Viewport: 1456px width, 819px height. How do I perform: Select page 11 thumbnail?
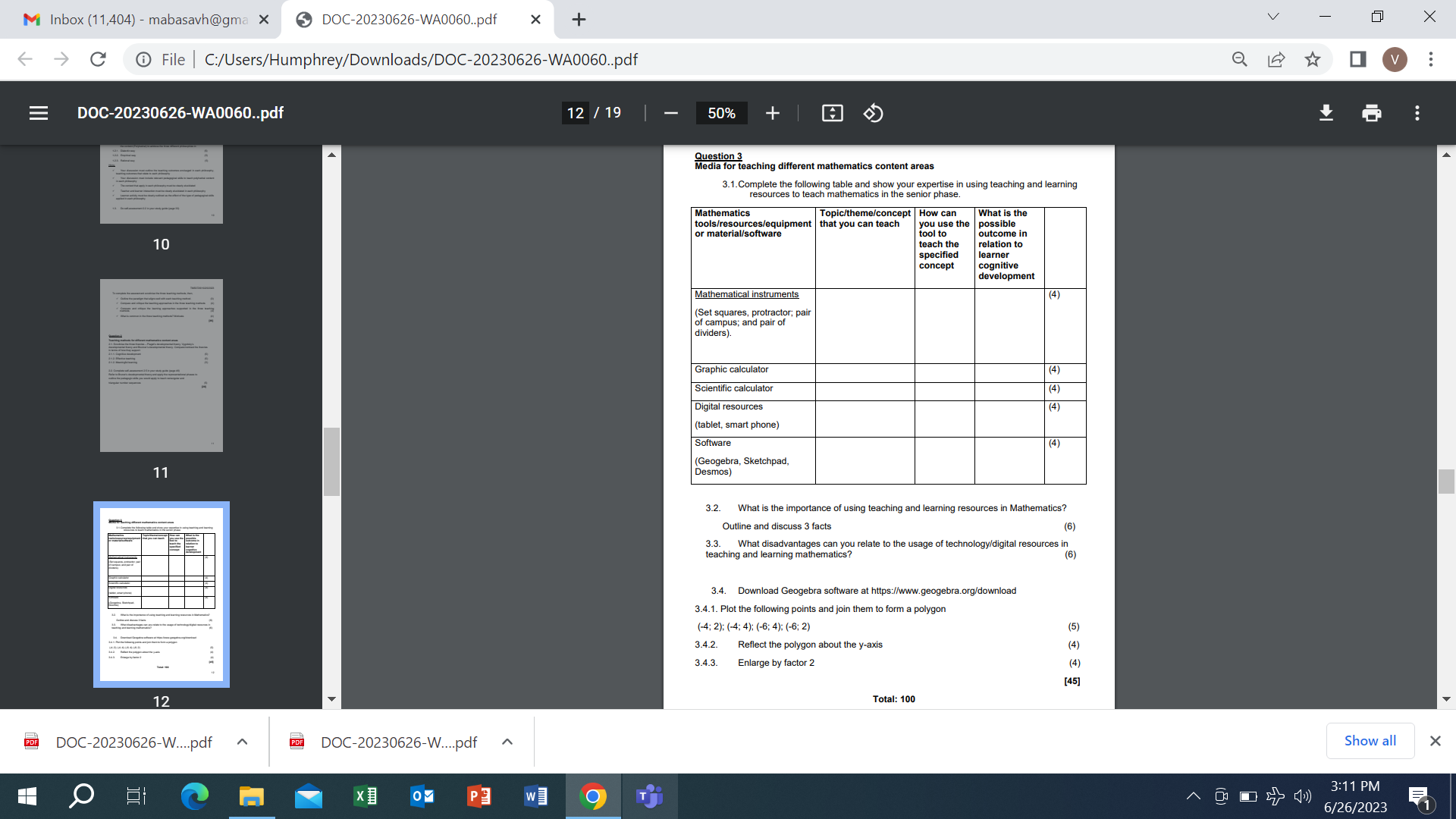click(x=162, y=366)
